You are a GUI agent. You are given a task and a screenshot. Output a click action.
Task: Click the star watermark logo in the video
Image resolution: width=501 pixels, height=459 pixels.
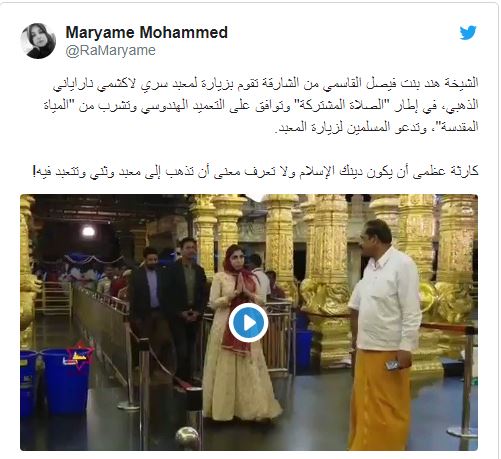(x=80, y=356)
